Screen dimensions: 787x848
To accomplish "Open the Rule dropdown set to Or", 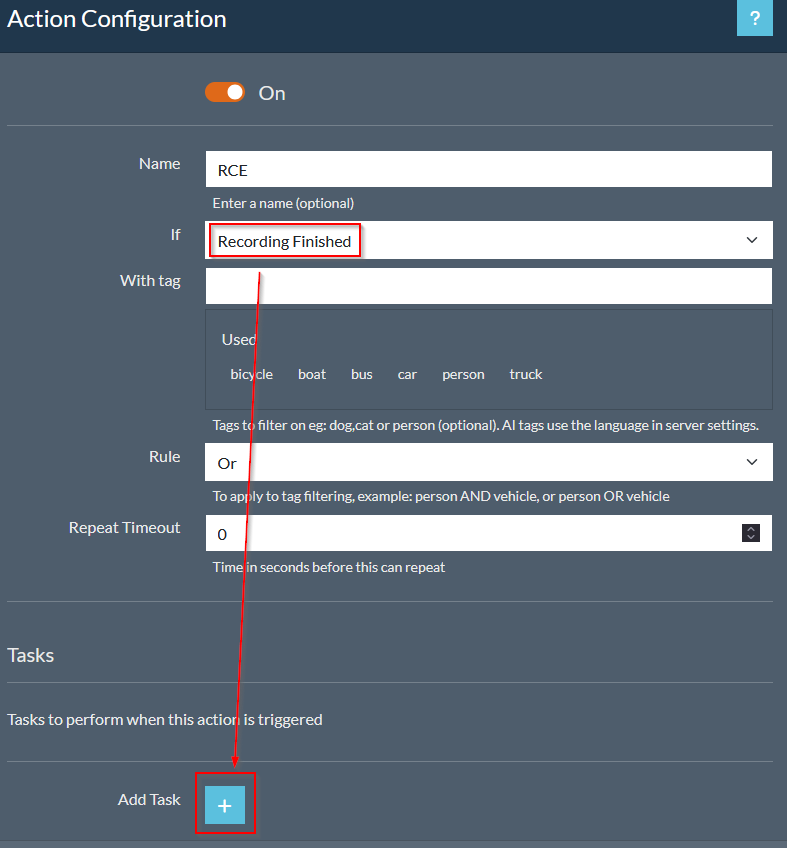I will [x=488, y=462].
